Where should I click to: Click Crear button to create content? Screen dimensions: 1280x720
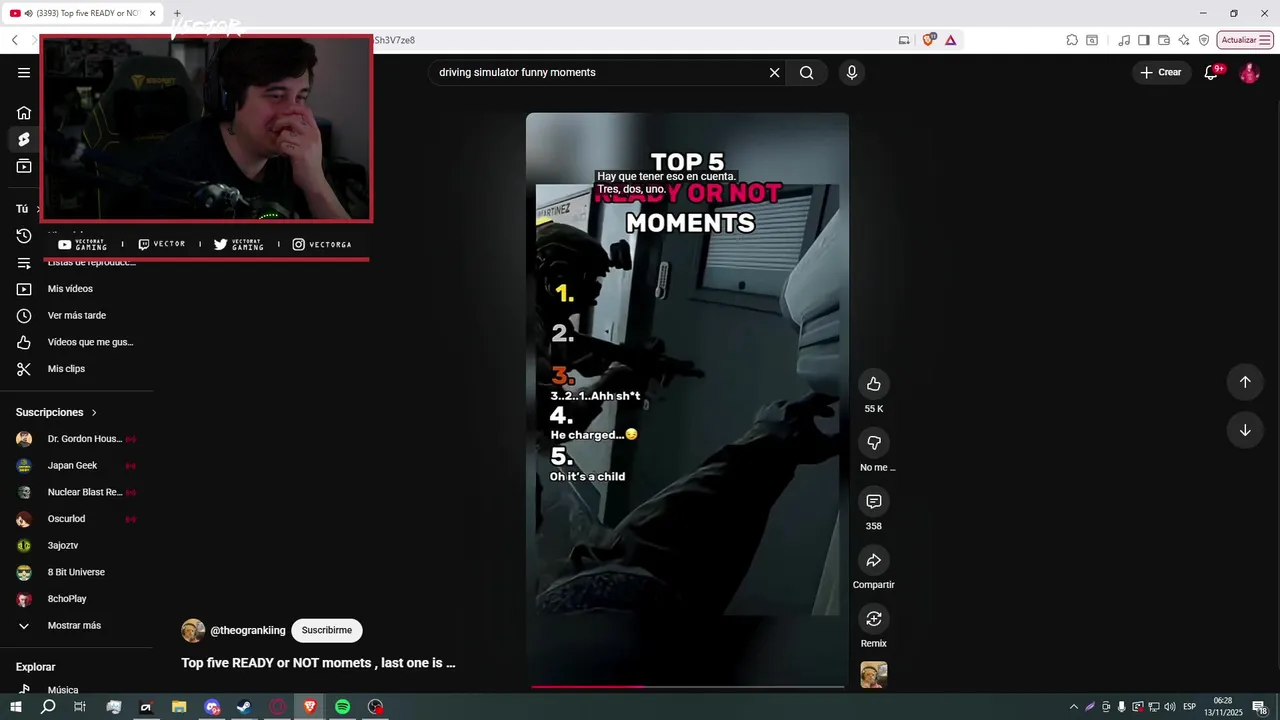(x=1161, y=72)
